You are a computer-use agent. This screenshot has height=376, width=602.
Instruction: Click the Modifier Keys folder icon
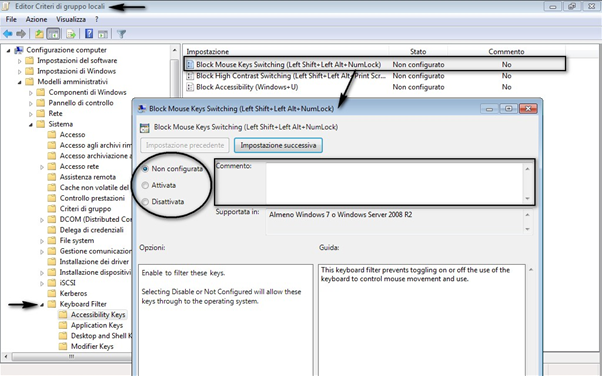click(x=63, y=346)
